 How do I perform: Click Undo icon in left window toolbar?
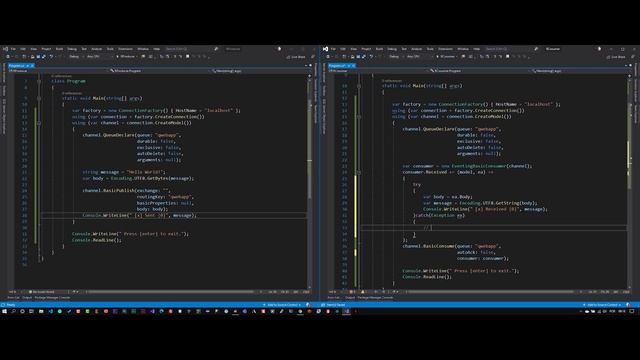[x=51, y=57]
